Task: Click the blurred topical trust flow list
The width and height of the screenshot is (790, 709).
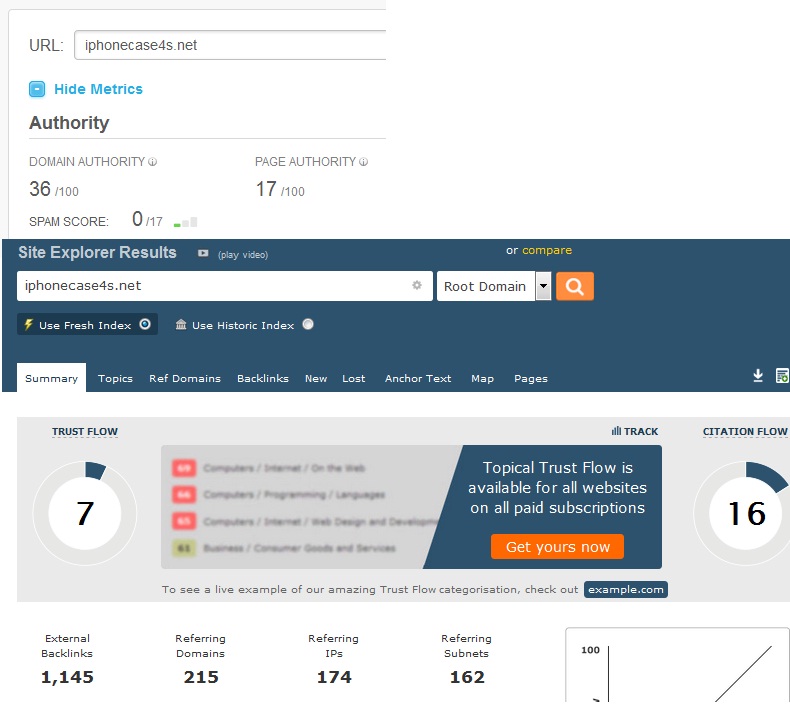Action: coord(307,507)
